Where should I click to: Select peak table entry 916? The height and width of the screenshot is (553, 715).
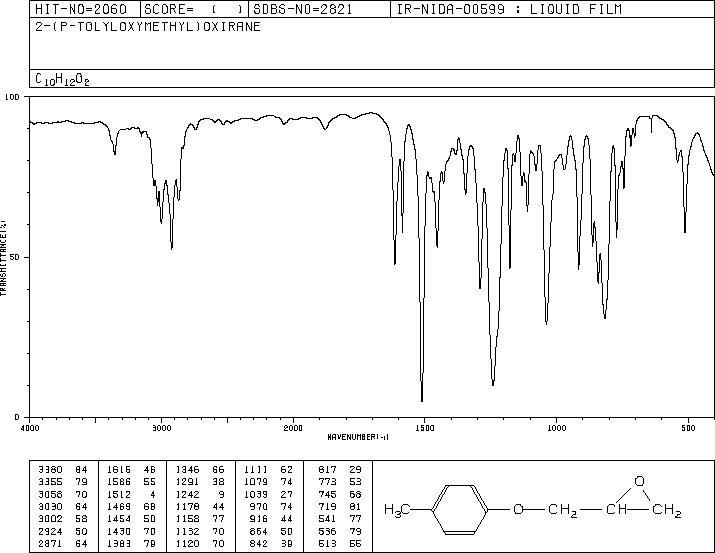tap(259, 519)
